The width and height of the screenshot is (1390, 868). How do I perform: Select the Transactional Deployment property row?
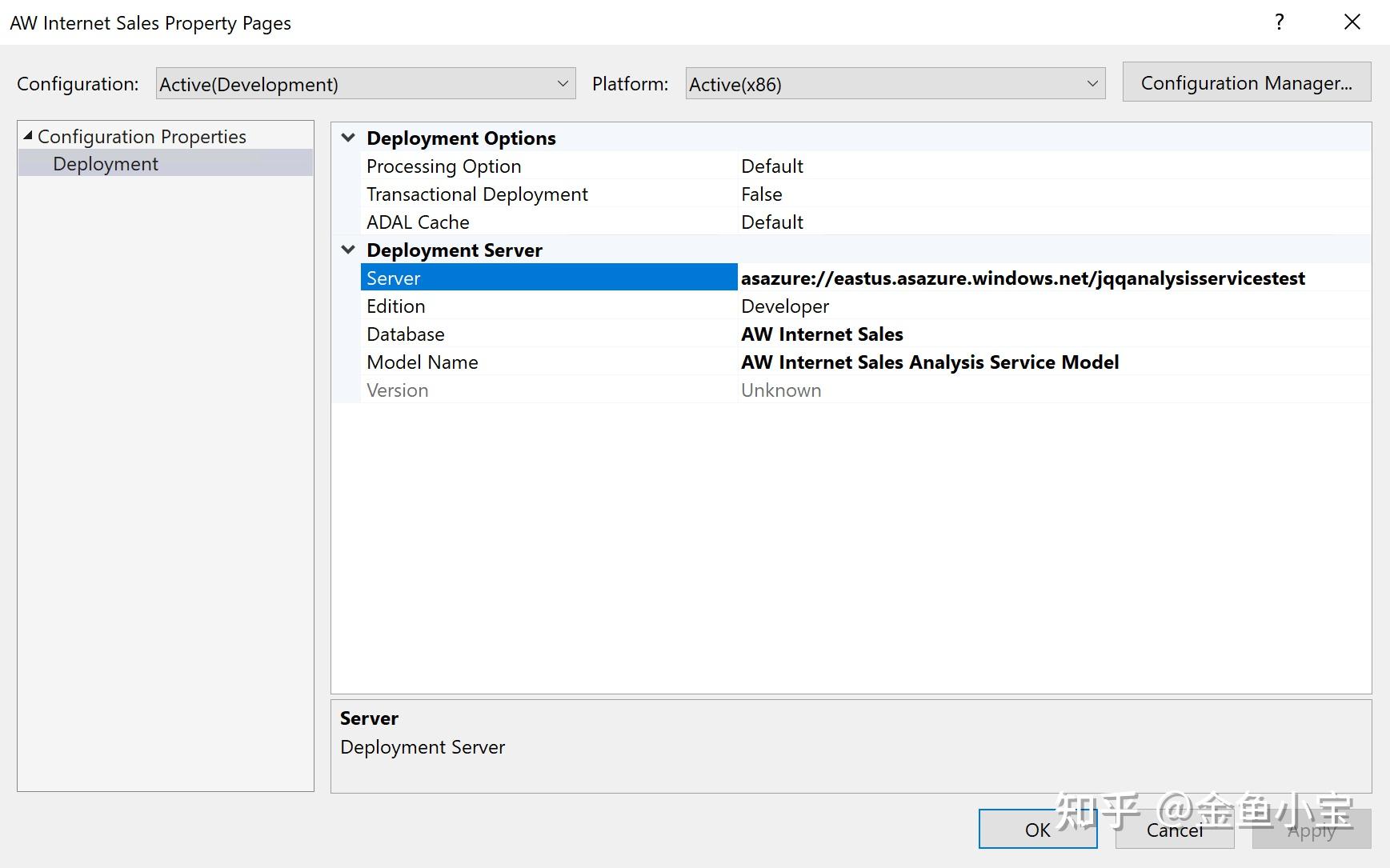pos(477,194)
